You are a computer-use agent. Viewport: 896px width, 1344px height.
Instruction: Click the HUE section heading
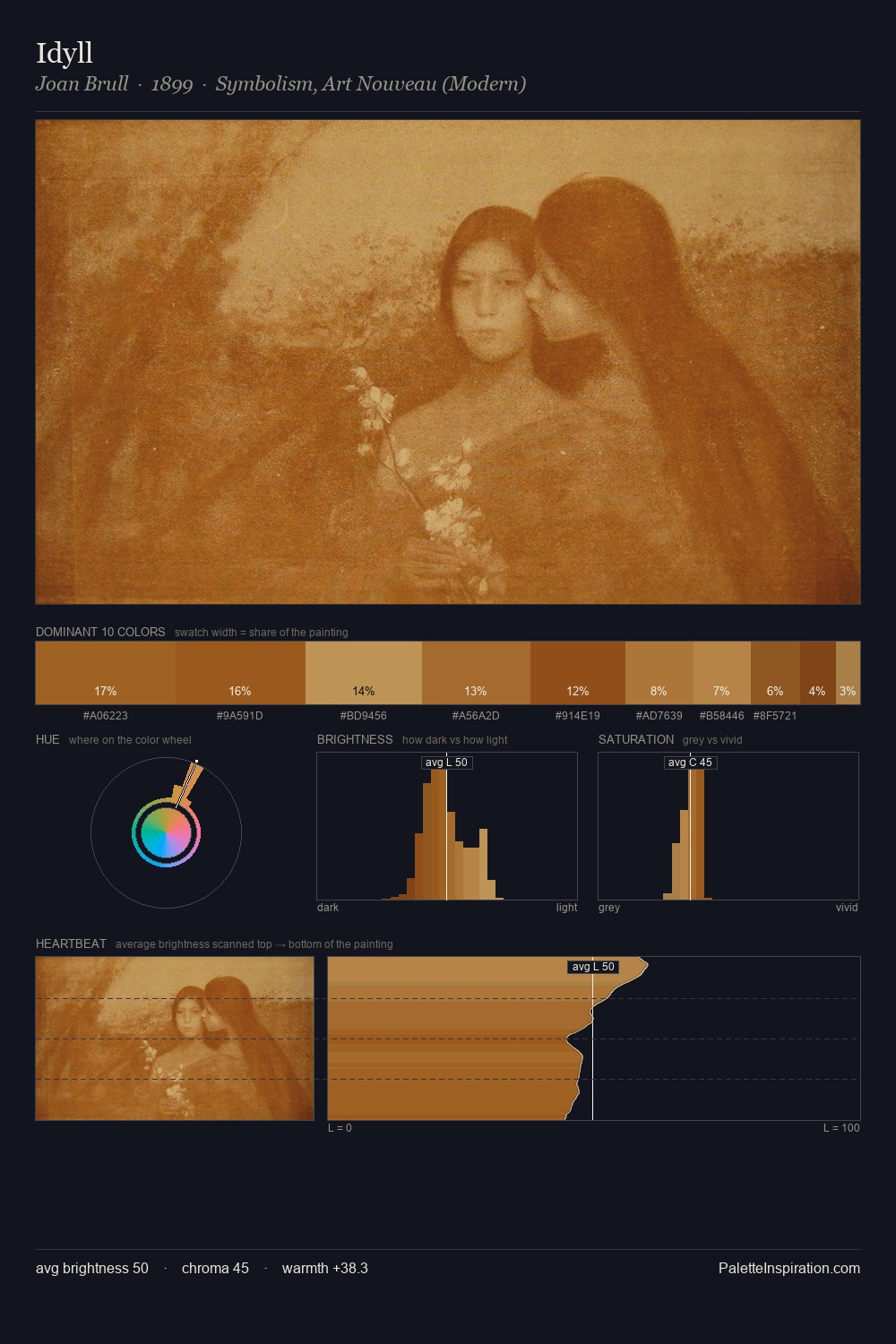(x=47, y=739)
